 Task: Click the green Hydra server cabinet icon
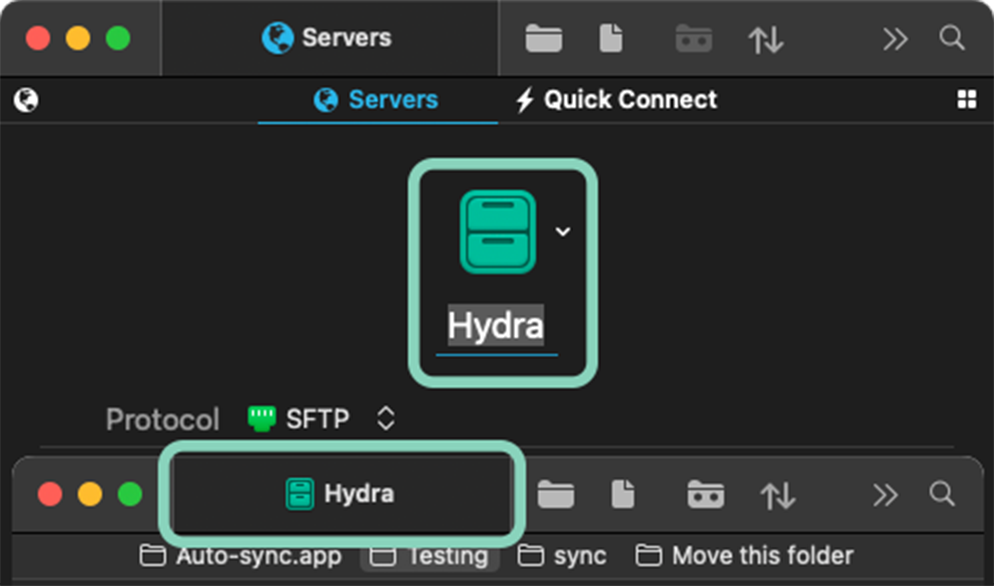pos(498,232)
